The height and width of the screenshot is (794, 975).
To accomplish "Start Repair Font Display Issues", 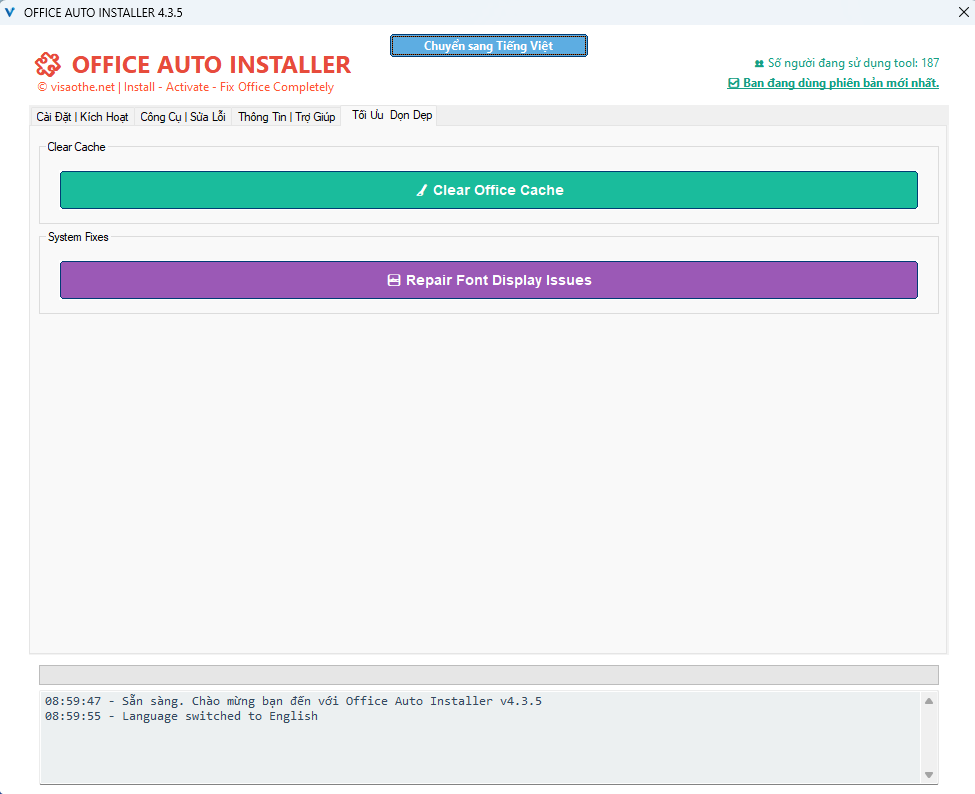I will click(x=489, y=280).
